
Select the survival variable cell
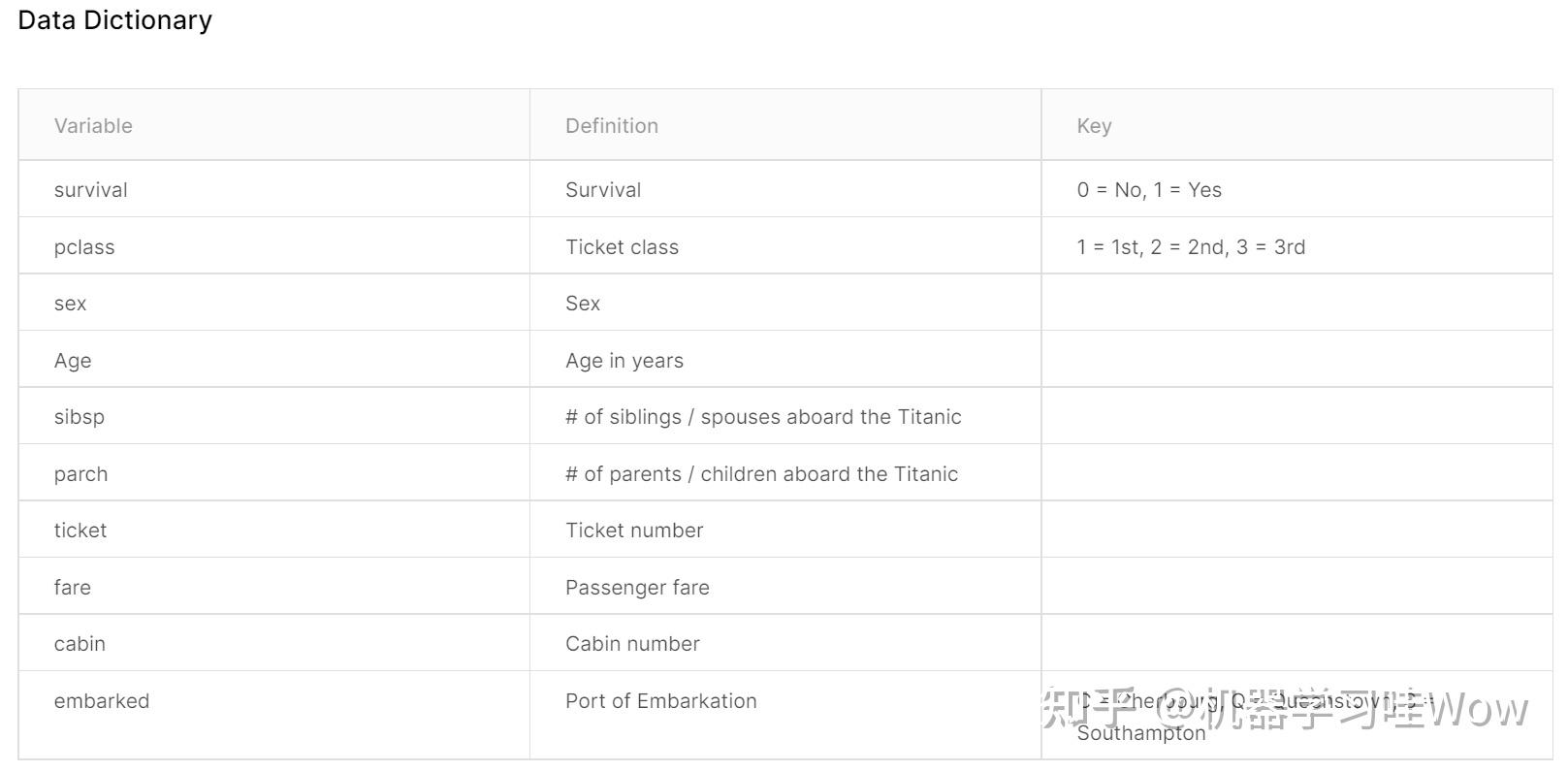coord(90,190)
